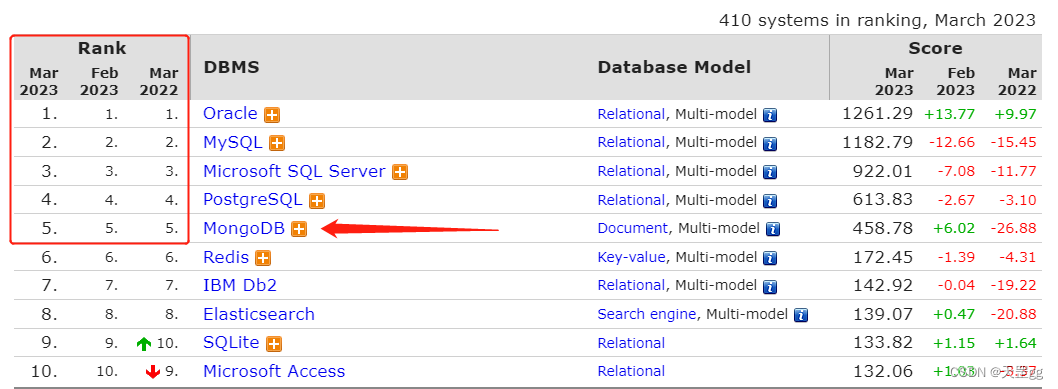Open the plus icon next to Oracle
Screen dimensions: 1058x389
tap(272, 115)
